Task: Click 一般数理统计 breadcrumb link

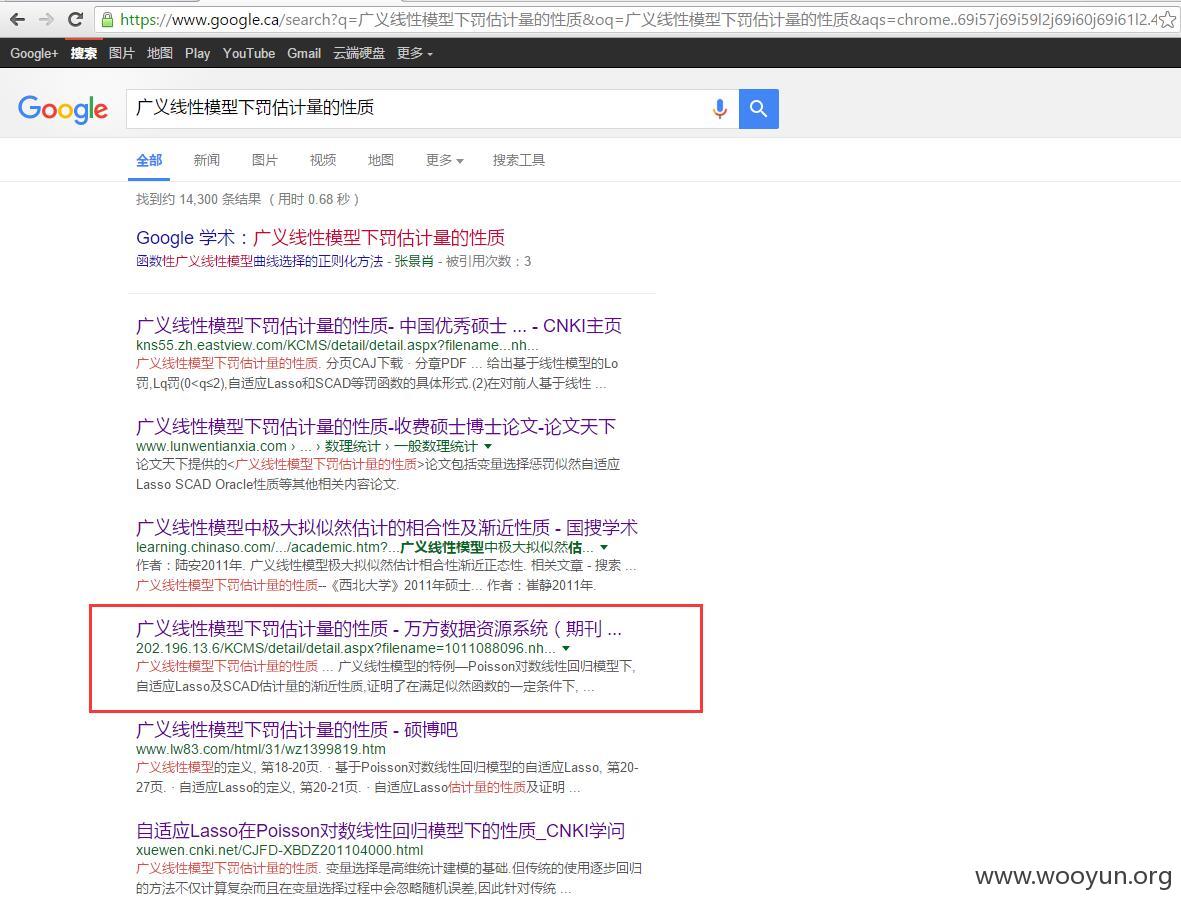Action: 436,446
